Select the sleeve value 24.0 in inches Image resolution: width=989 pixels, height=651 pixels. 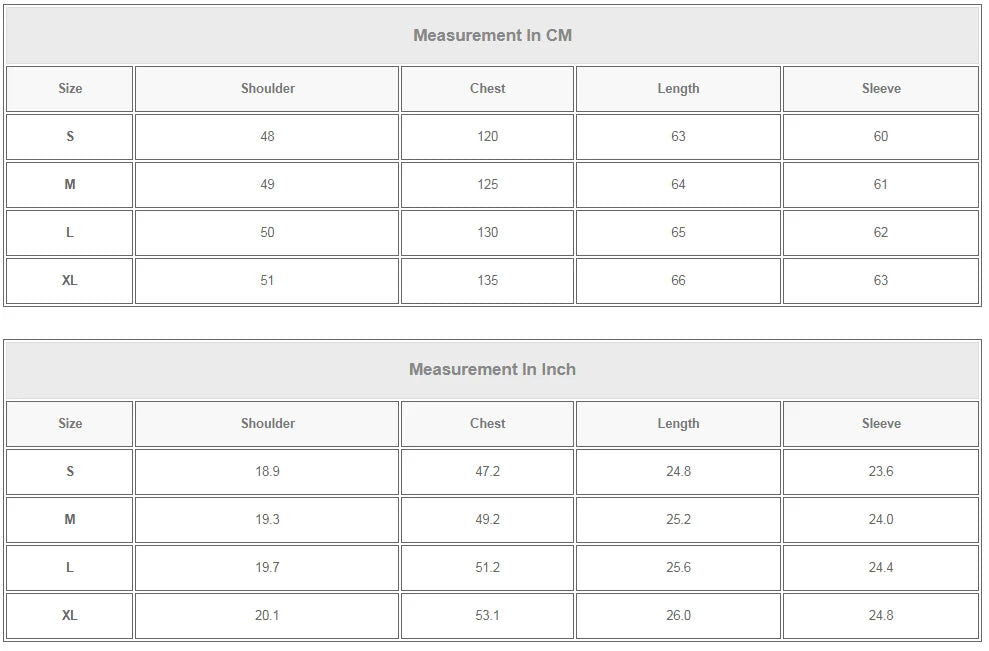880,519
